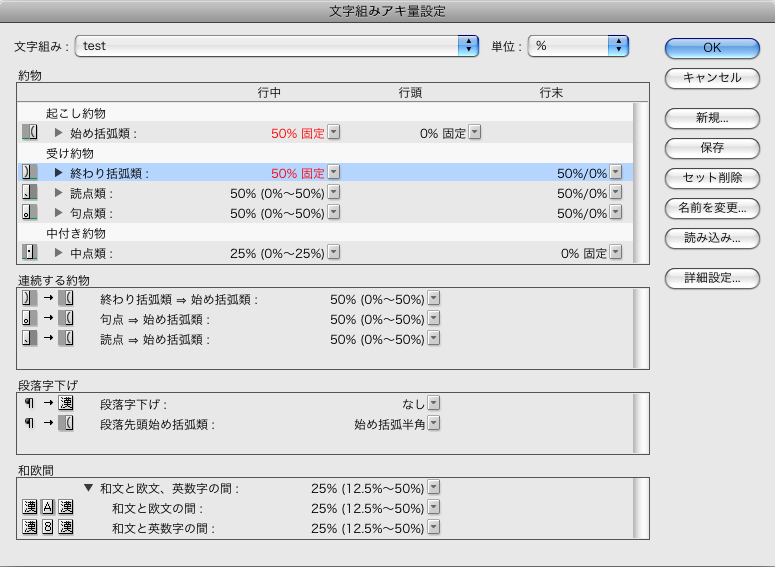
Task: Click the pilcrow icon in 段落字下げ row
Action: (29, 403)
